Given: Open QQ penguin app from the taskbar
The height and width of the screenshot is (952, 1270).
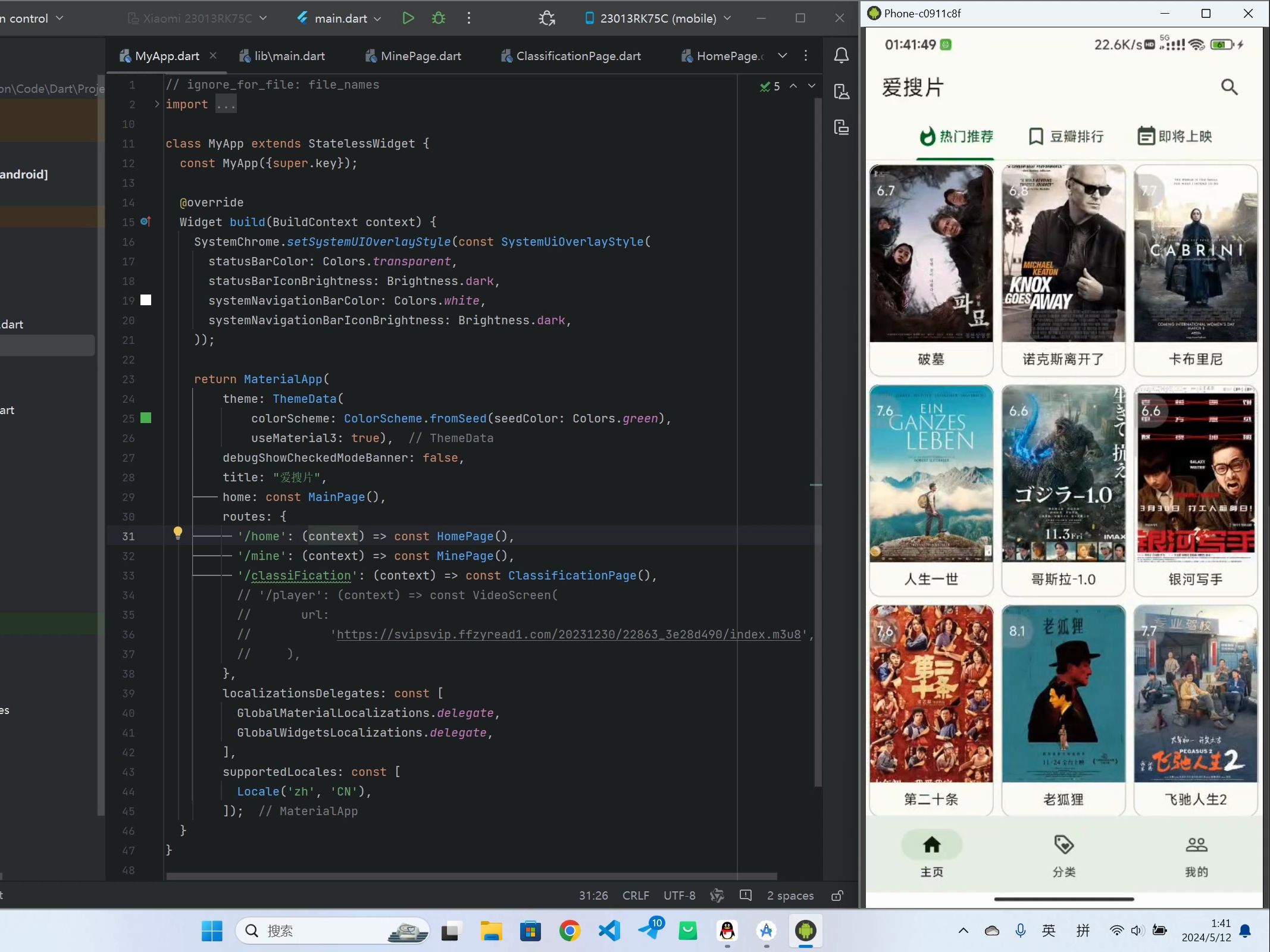Looking at the screenshot, I should click(x=727, y=931).
